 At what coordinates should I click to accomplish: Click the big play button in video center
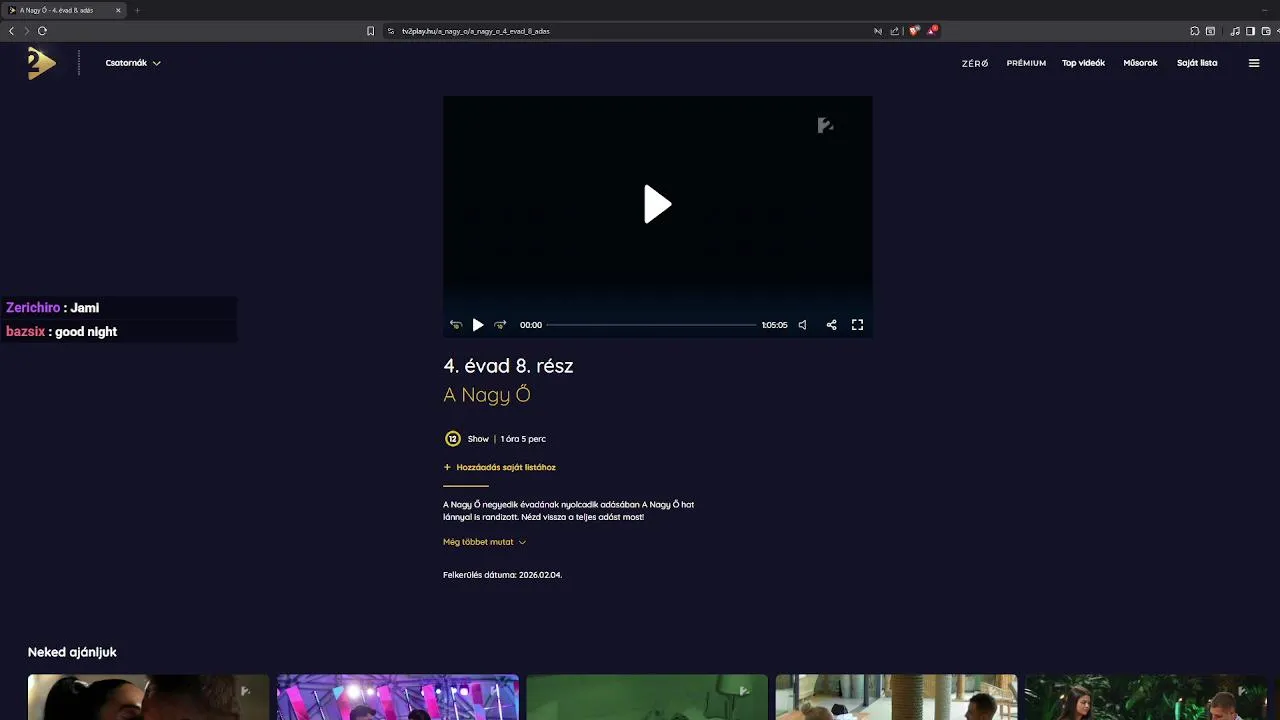[657, 204]
